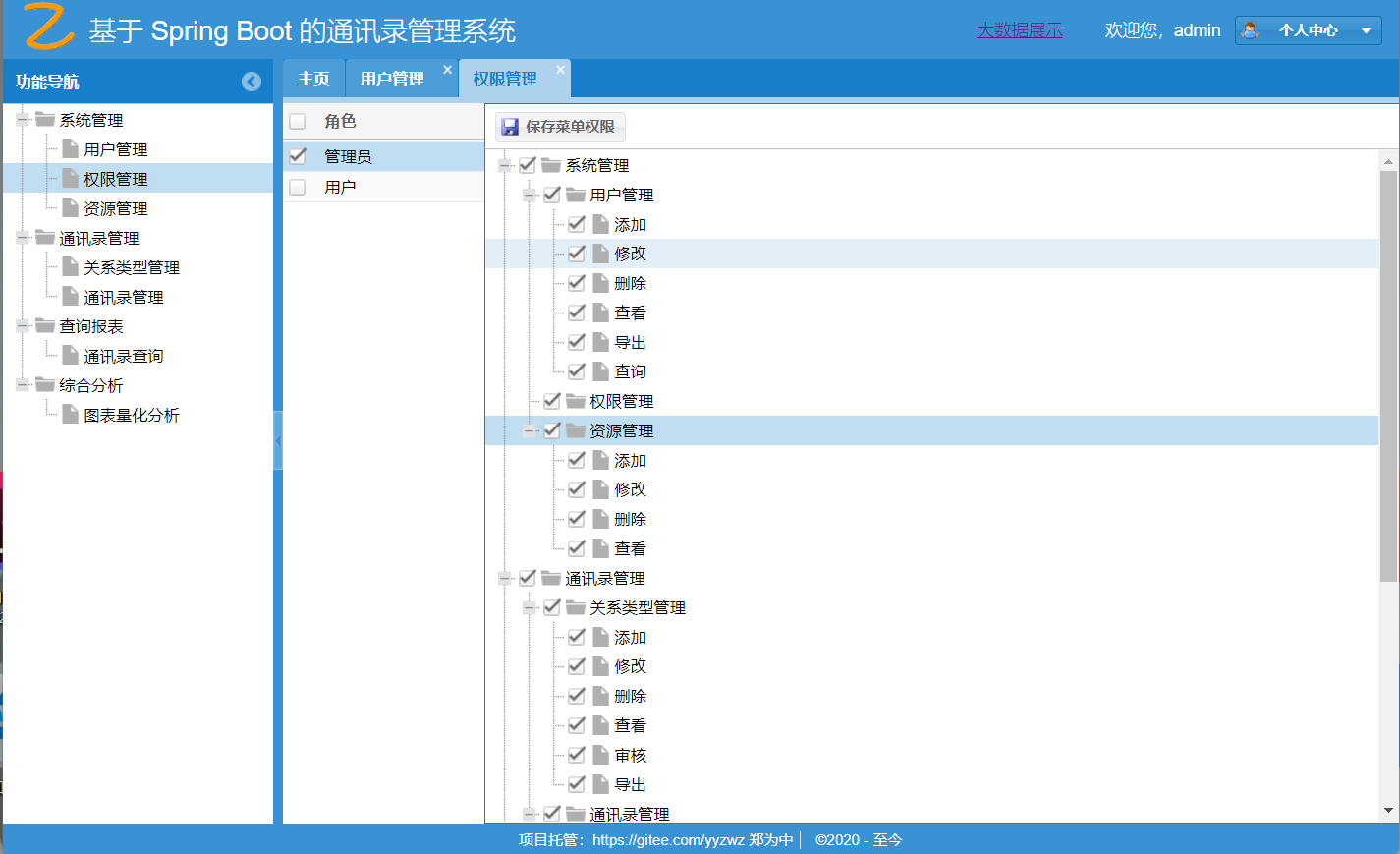Select 查看 row under 资源管理

[931, 548]
